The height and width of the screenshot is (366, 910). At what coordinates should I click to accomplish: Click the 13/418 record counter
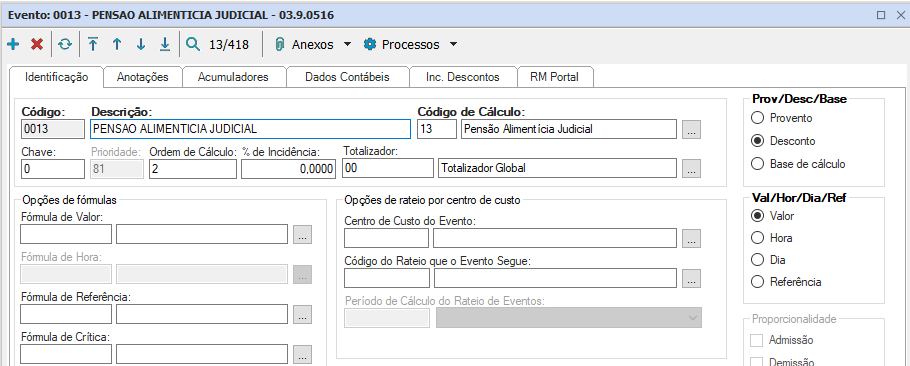point(229,44)
